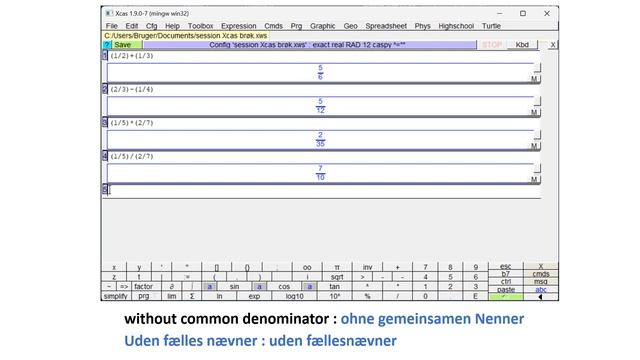
Task: Switch keypad to abc letters
Action: tap(541, 289)
